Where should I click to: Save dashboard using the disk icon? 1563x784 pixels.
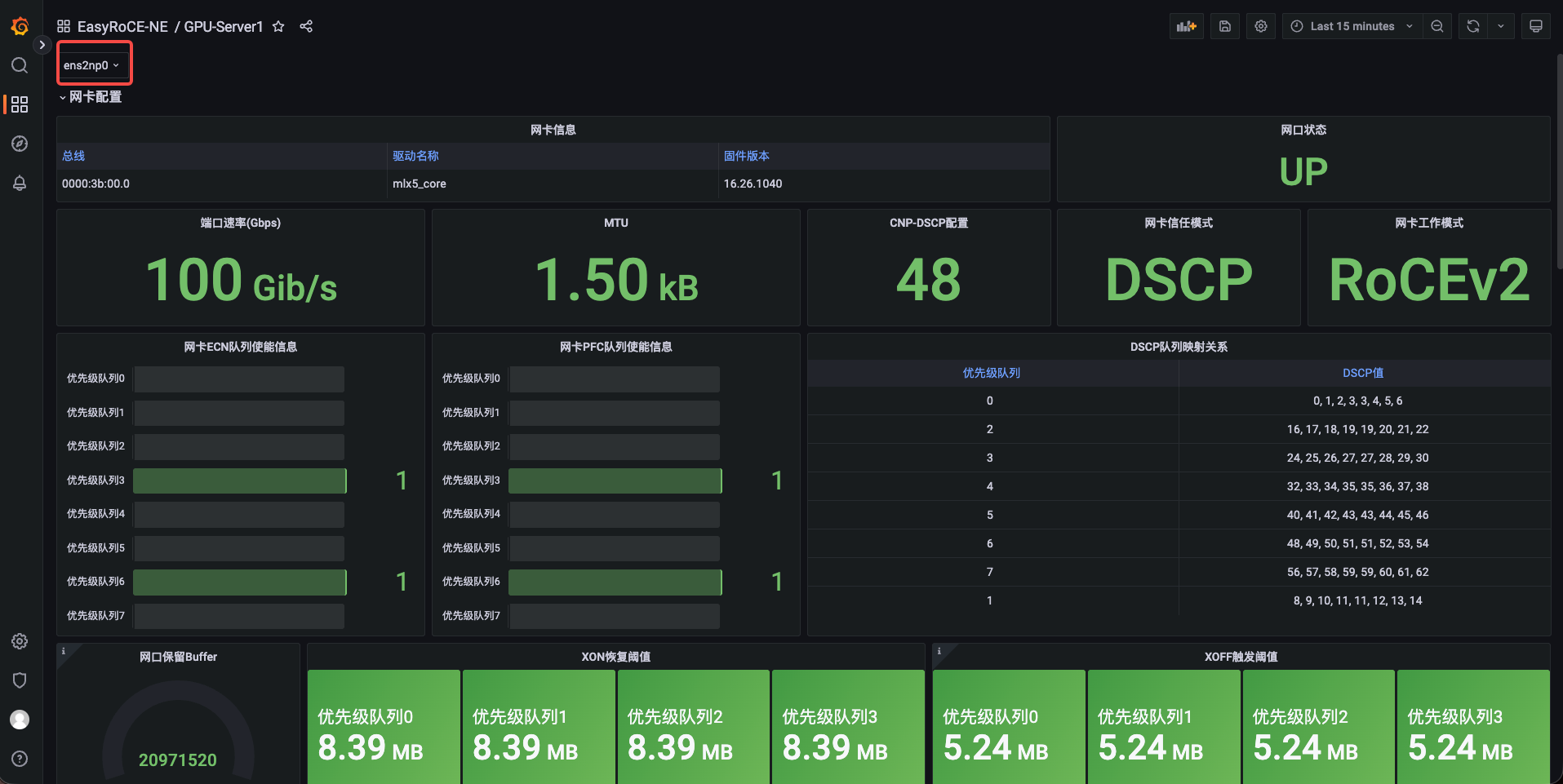(x=1225, y=26)
